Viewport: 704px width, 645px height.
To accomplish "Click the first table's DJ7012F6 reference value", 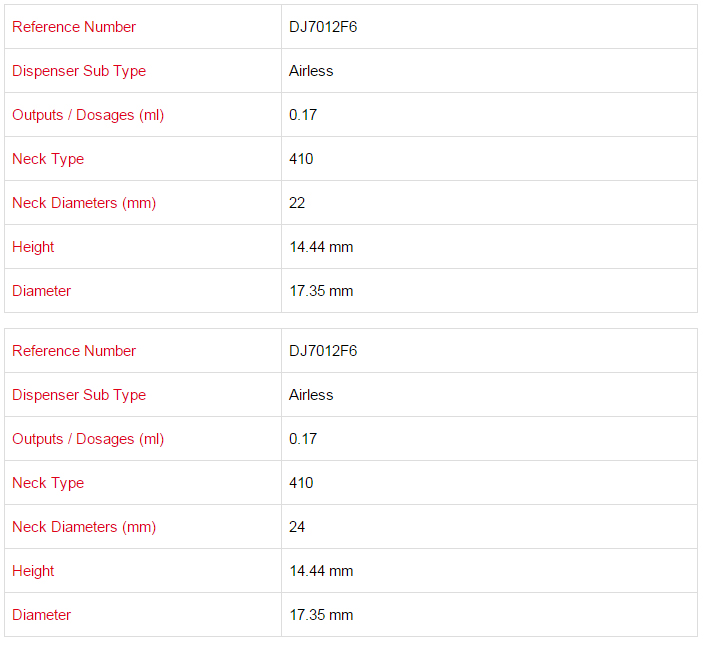I will pyautogui.click(x=323, y=27).
